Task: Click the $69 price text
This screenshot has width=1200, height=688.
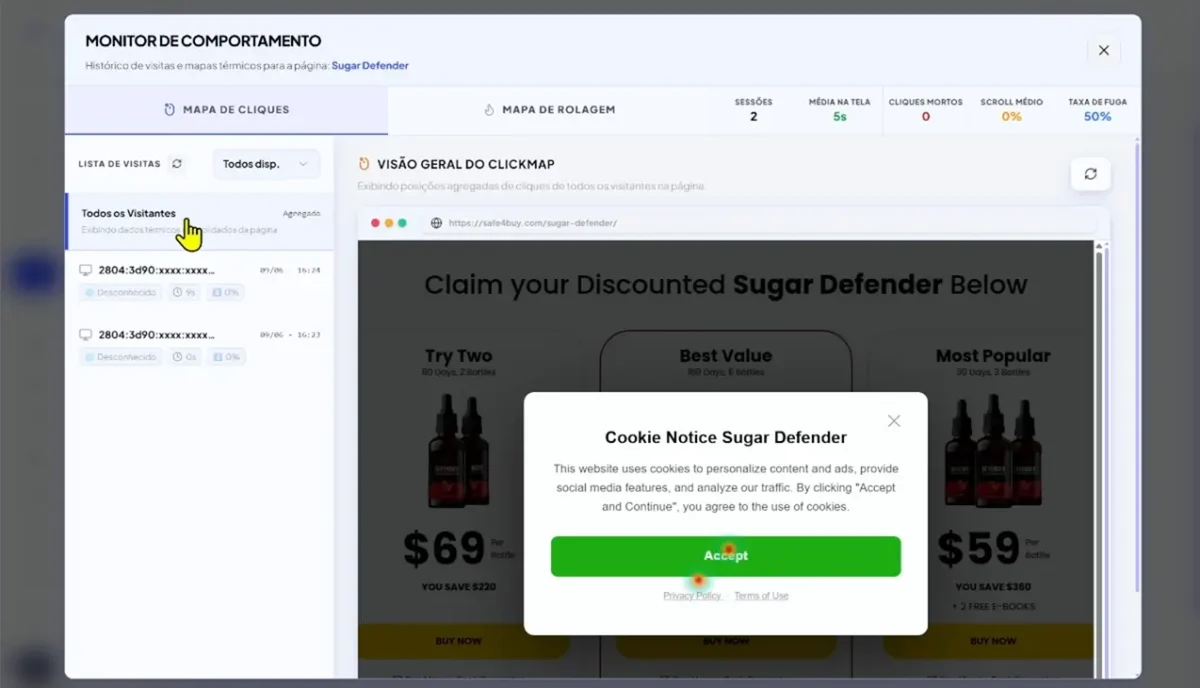Action: [x=444, y=548]
